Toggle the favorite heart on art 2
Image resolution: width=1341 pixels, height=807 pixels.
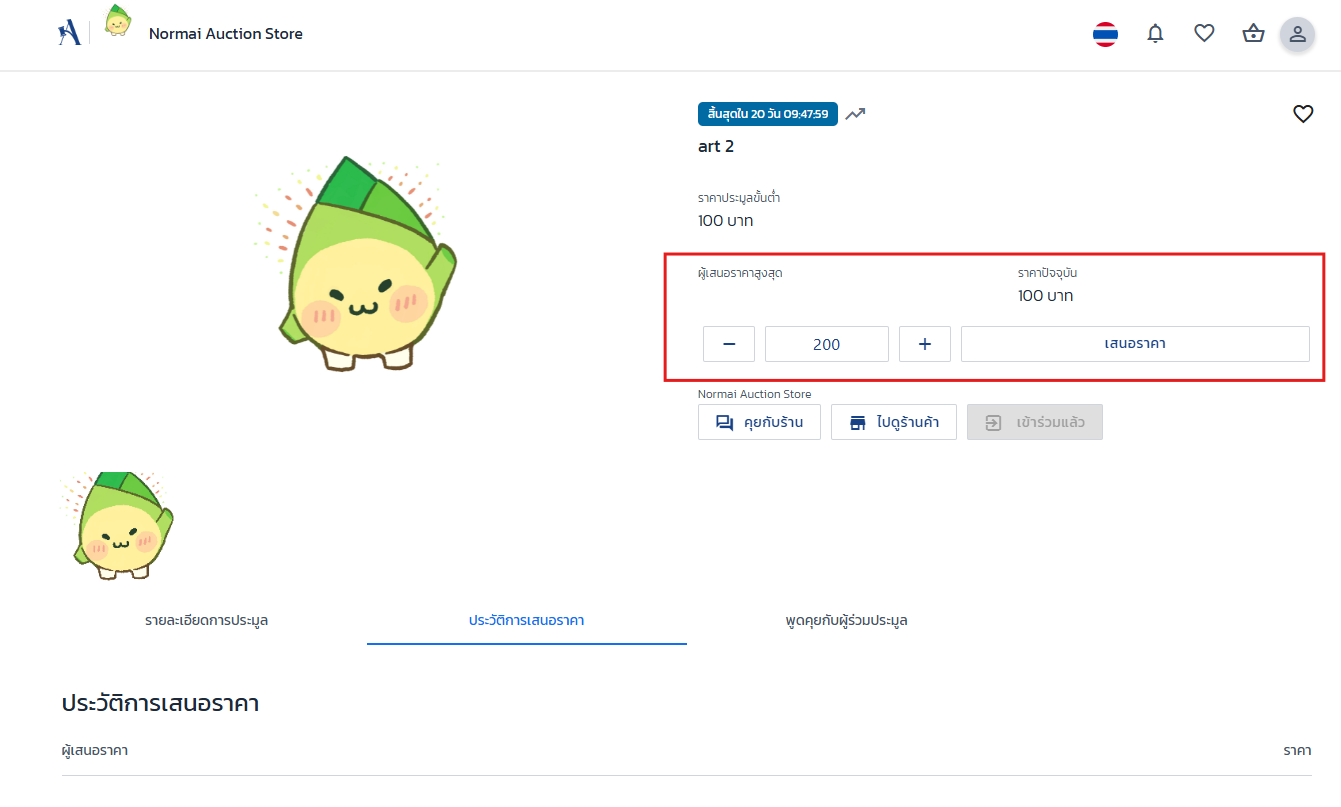coord(1303,113)
